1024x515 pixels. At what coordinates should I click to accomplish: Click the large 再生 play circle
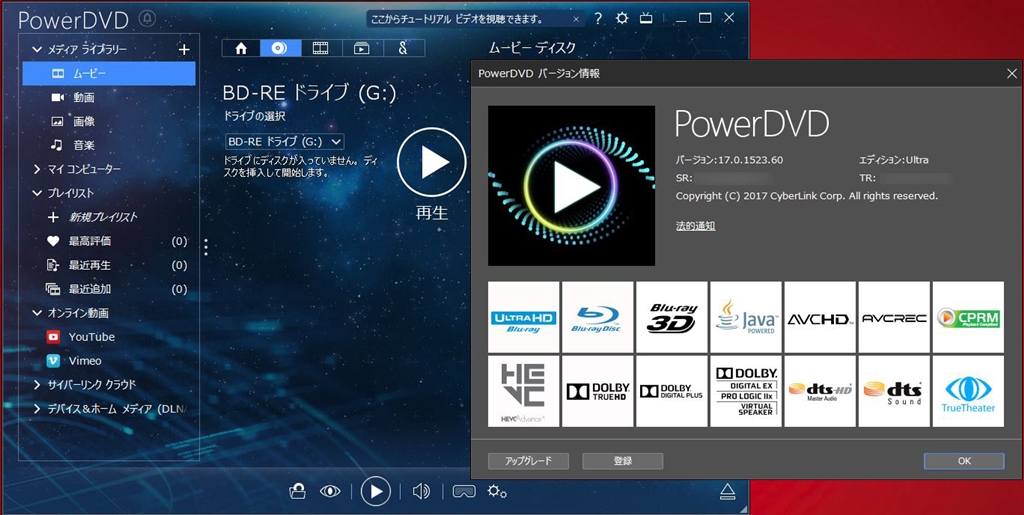432,162
